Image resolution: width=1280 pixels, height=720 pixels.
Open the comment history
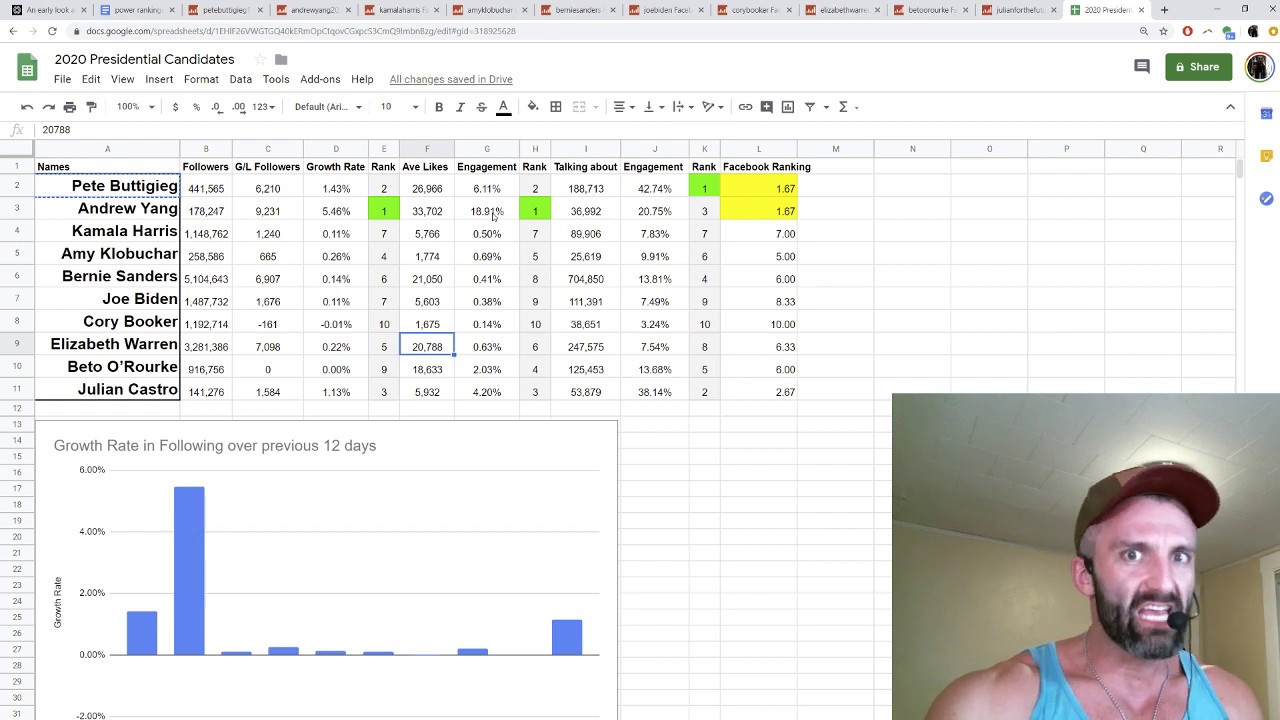1142,67
